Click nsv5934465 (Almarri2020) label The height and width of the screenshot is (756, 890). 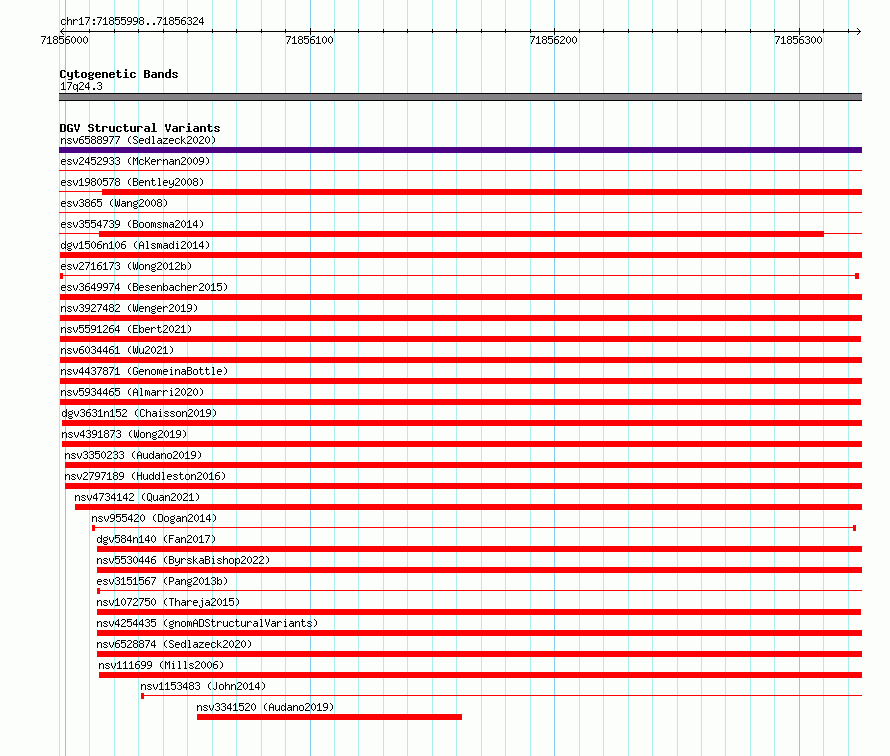coord(132,392)
